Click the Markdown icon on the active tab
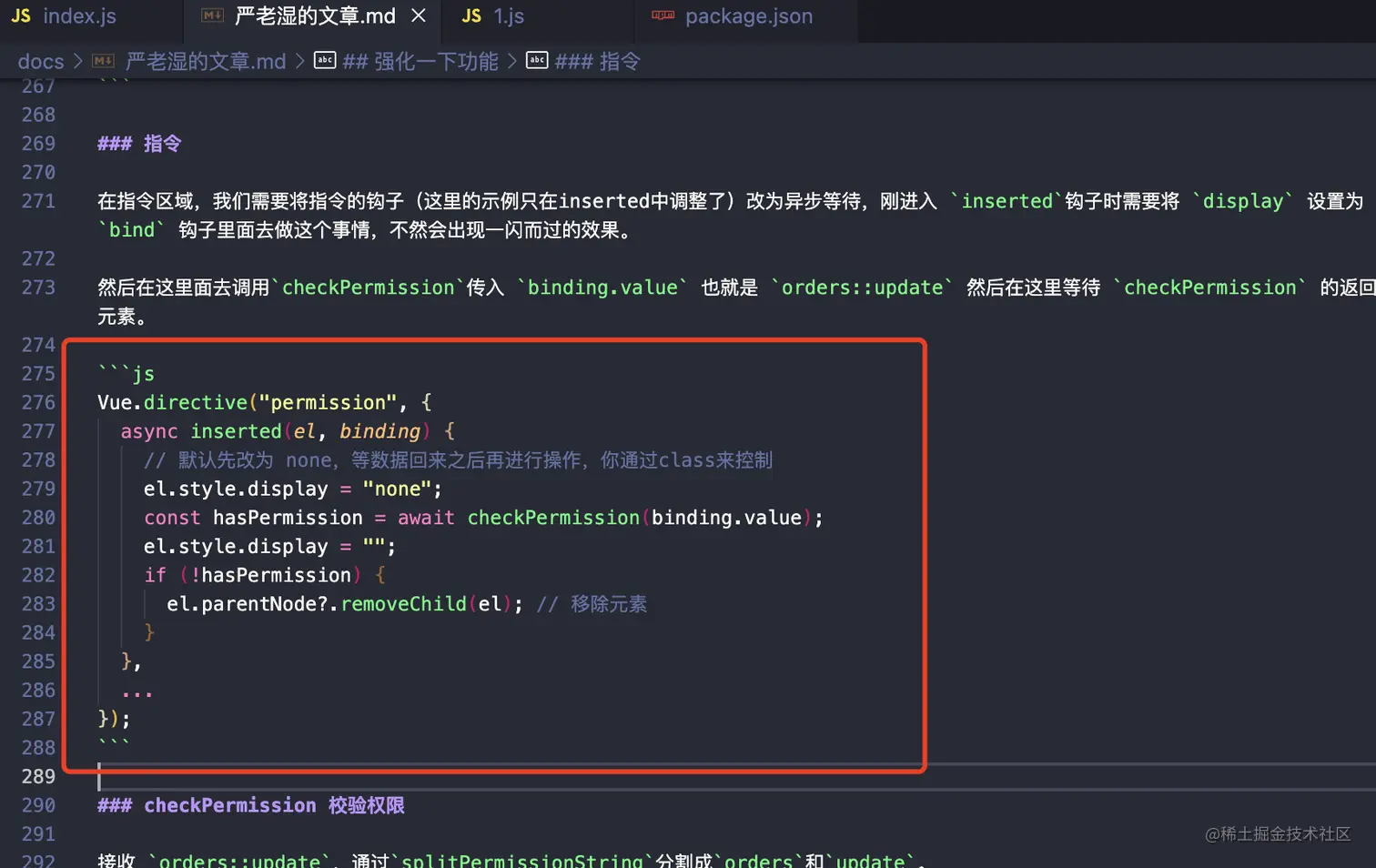Image resolution: width=1376 pixels, height=868 pixels. click(x=212, y=16)
